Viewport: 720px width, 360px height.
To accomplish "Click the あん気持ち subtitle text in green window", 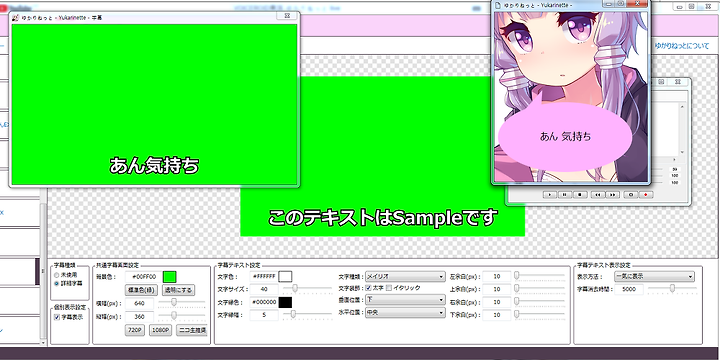I will 154,165.
